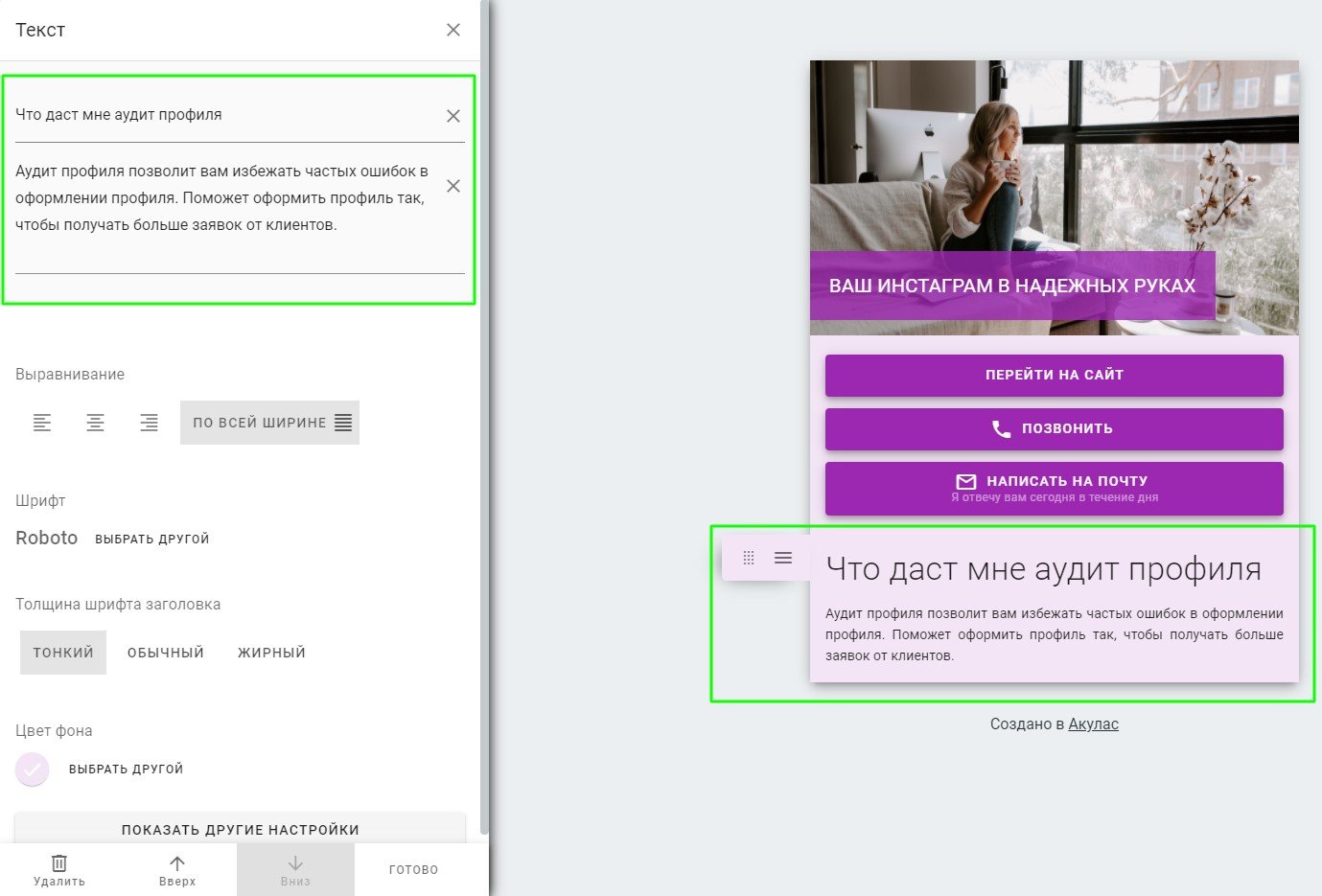Choose ЖИРНЫЙ heading font weight

coord(272,653)
